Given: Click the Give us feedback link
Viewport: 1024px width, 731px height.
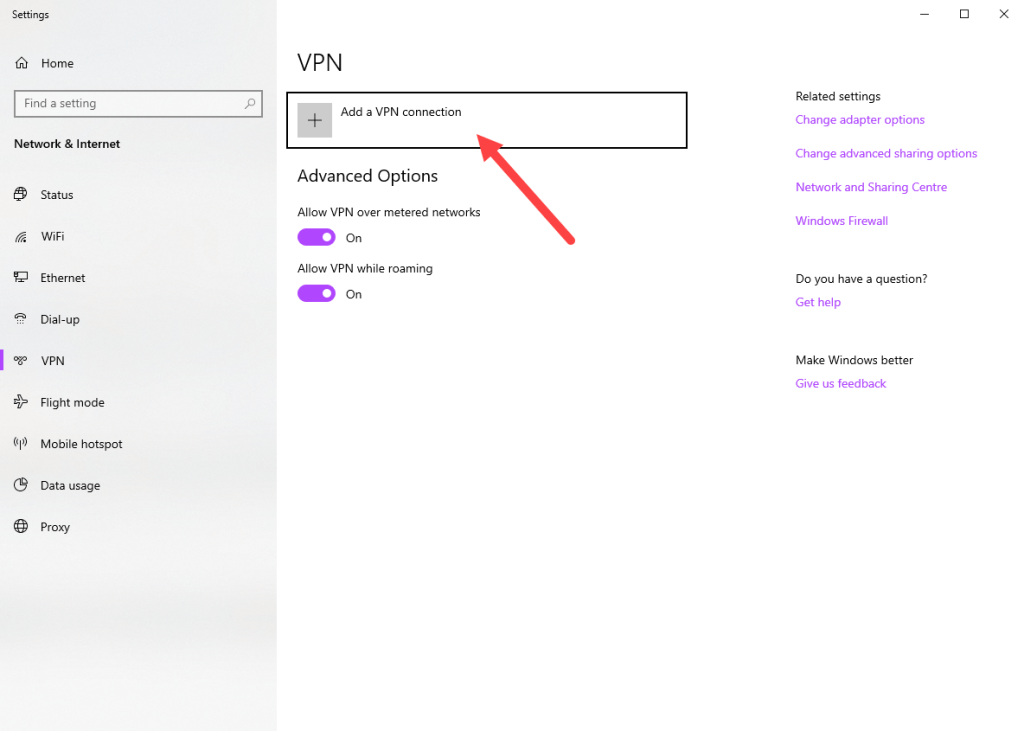Looking at the screenshot, I should click(840, 384).
